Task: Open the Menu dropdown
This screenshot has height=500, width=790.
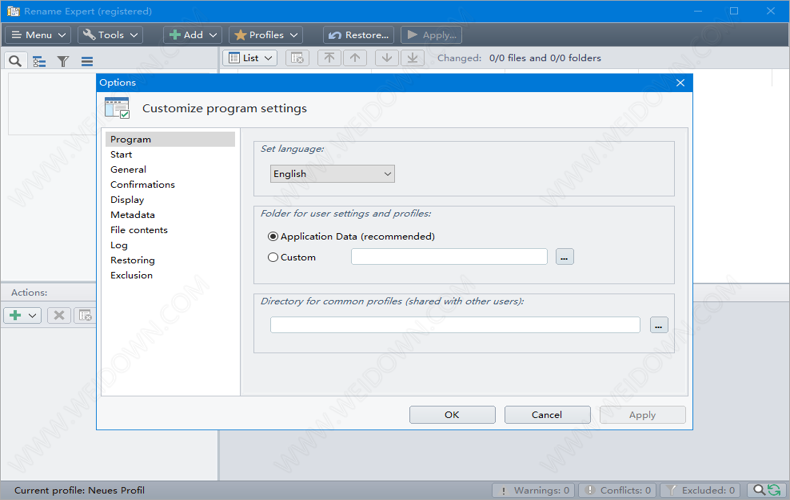Action: (38, 35)
